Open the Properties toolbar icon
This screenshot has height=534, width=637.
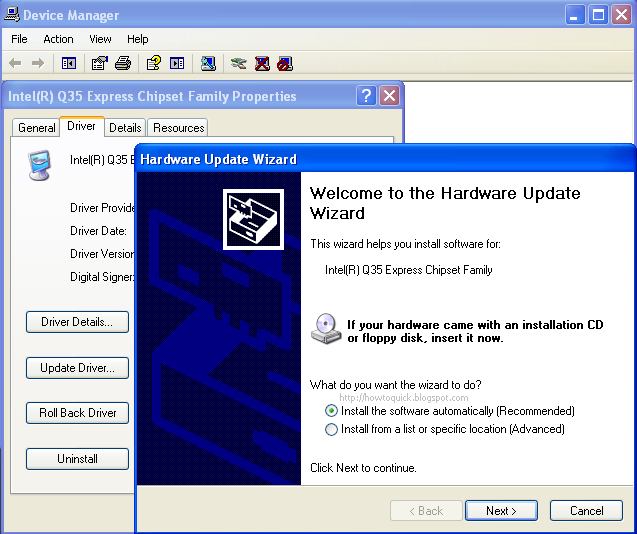[x=100, y=63]
